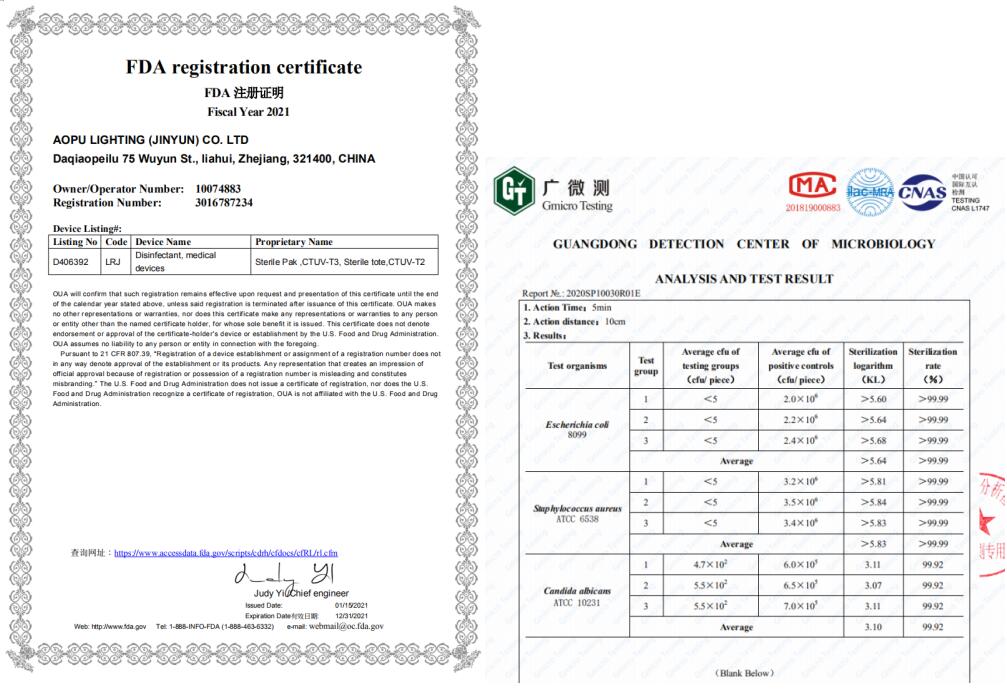This screenshot has width=1007, height=689.
Task: Click the 'Sterilization logarithm (KL)' column header
Action: [873, 365]
